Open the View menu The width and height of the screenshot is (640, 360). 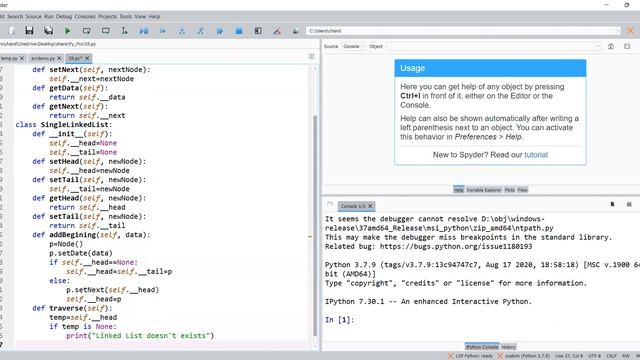(140, 17)
